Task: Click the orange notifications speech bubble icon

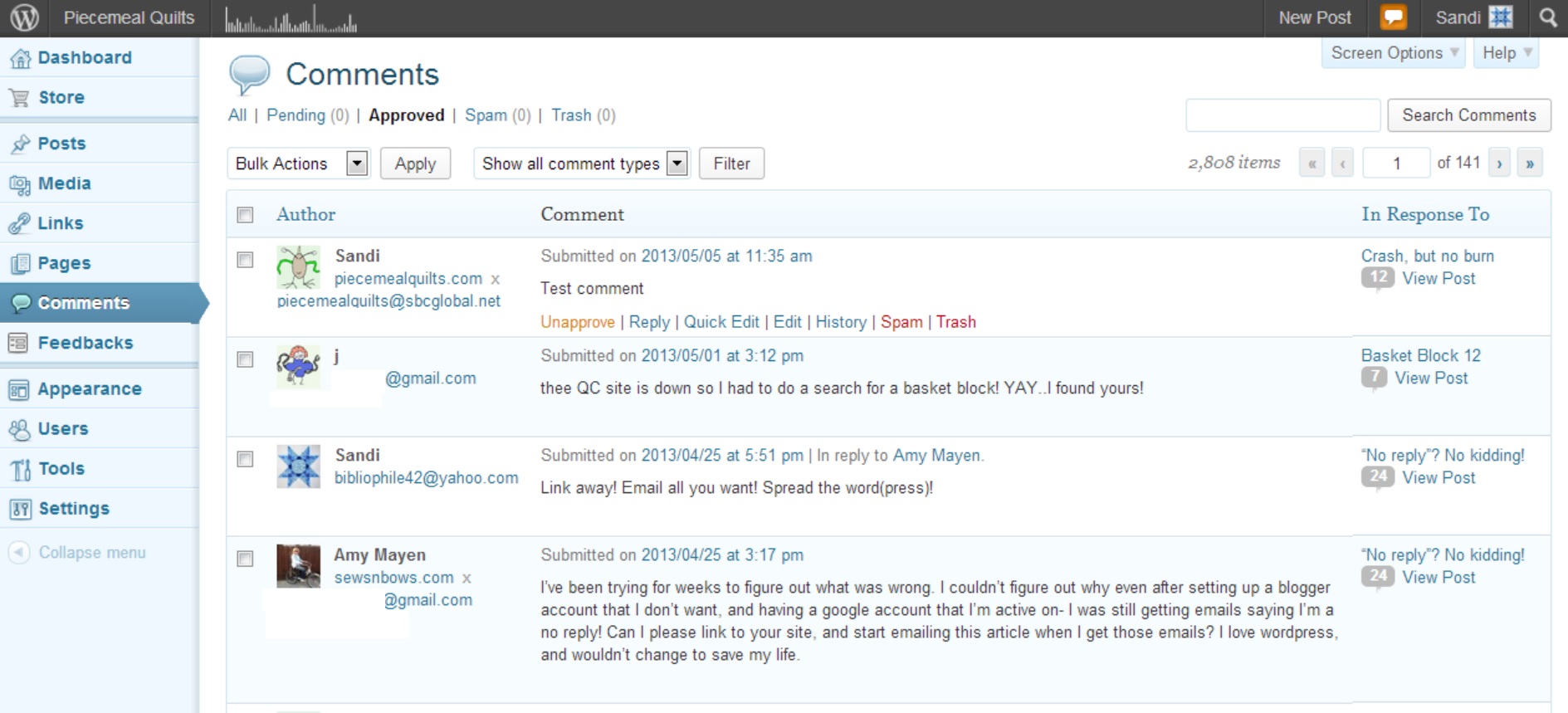Action: [1393, 17]
